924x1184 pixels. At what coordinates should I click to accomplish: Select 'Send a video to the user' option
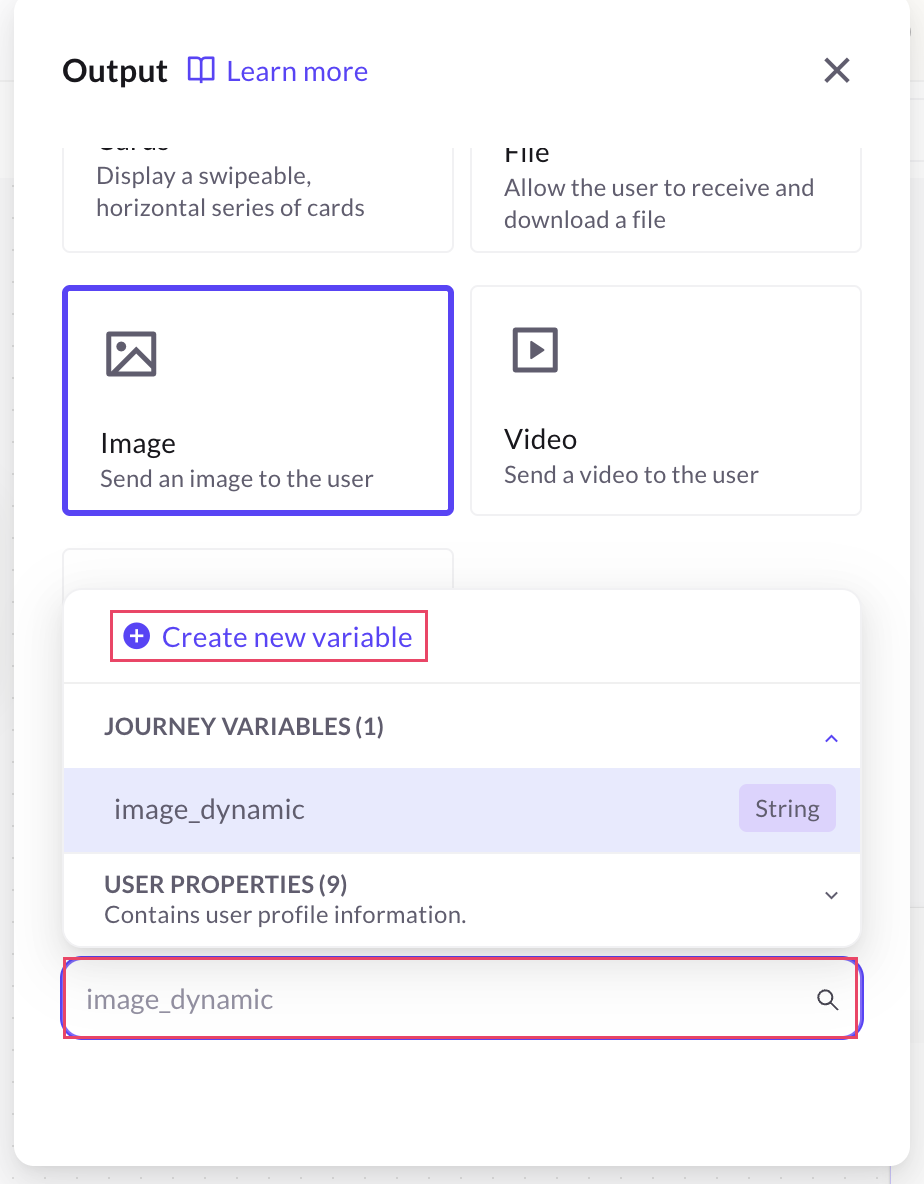[x=630, y=475]
